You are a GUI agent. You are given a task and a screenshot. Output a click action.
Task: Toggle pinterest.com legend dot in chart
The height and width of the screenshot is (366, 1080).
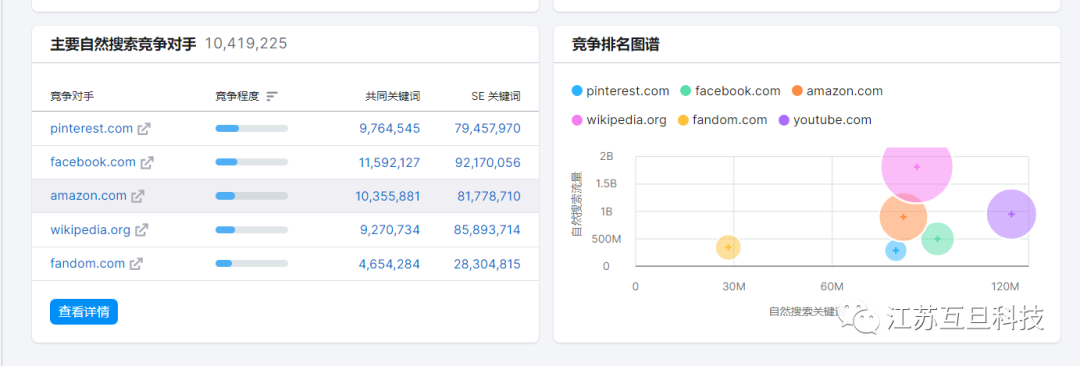click(577, 91)
